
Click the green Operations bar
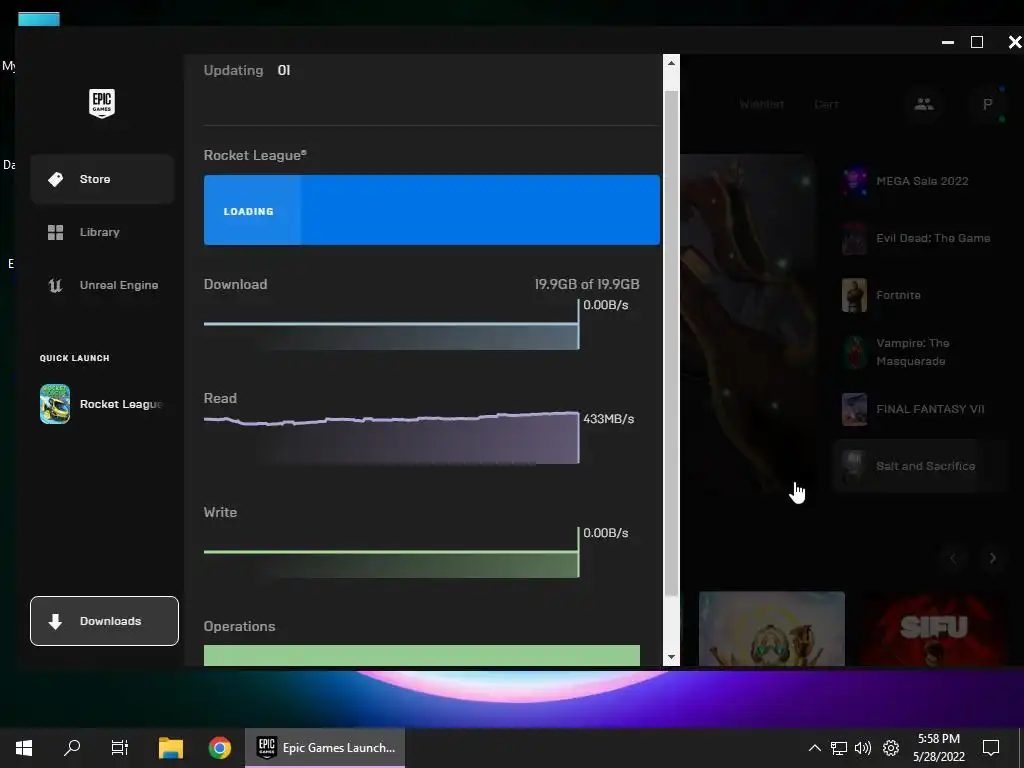[x=422, y=656]
